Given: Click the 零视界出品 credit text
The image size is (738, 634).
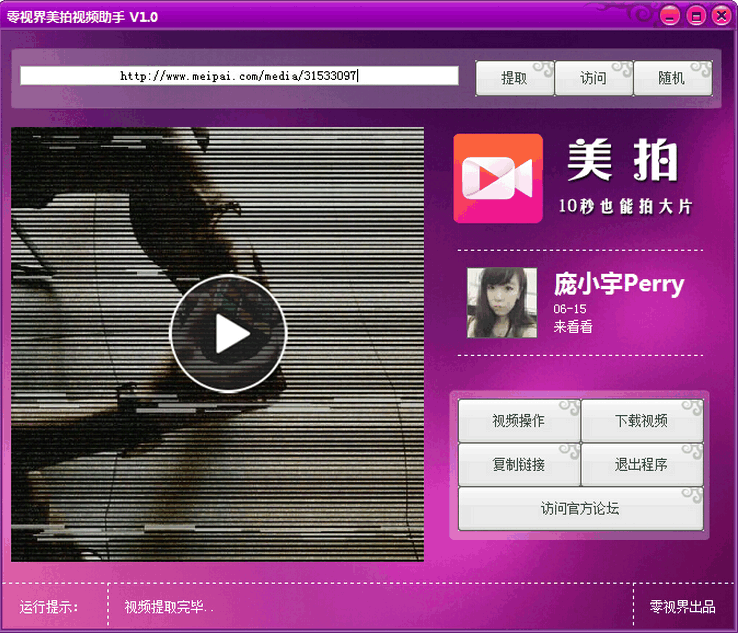Looking at the screenshot, I should point(682,607).
